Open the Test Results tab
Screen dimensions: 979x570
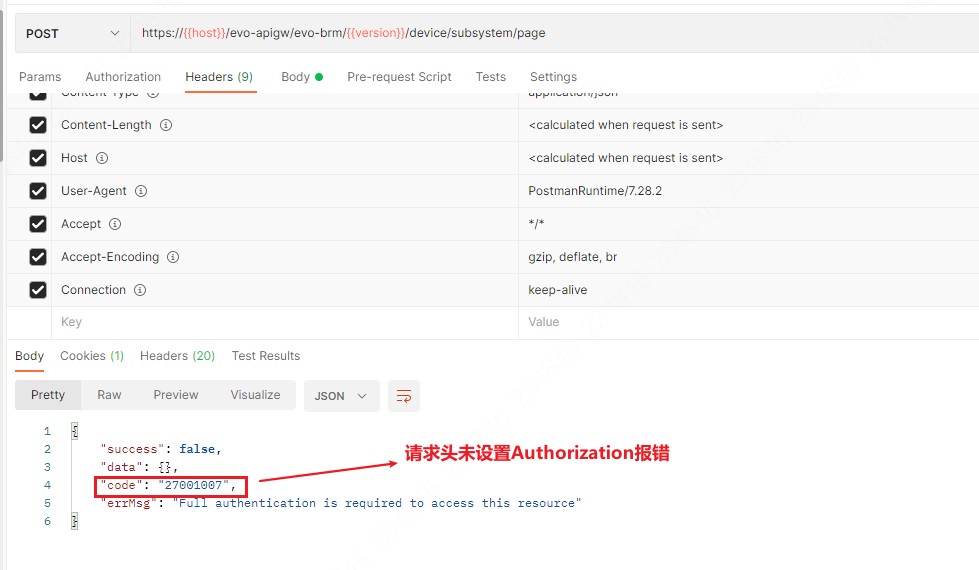click(265, 356)
